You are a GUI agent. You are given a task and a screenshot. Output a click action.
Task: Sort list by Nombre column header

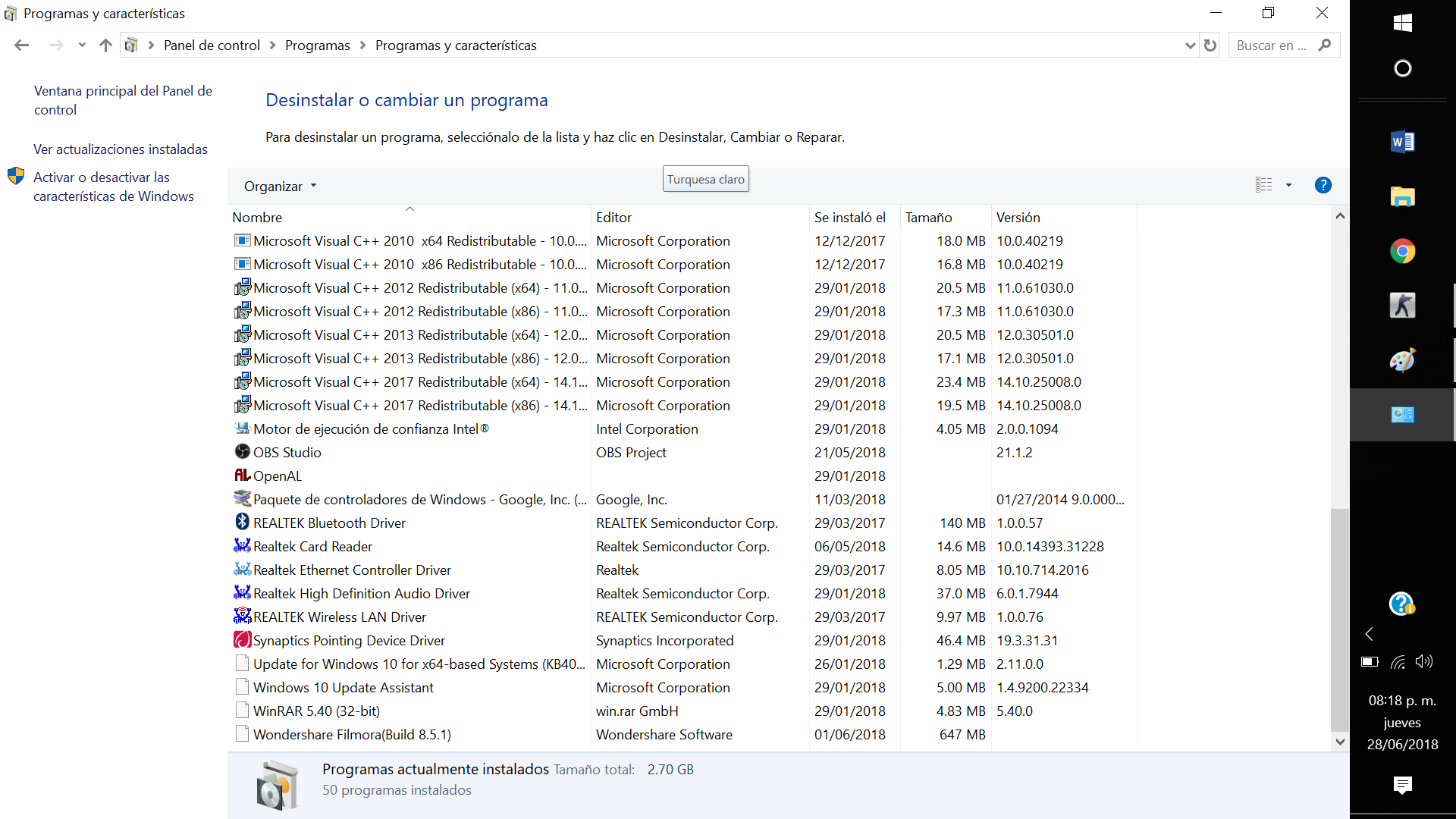pyautogui.click(x=409, y=217)
